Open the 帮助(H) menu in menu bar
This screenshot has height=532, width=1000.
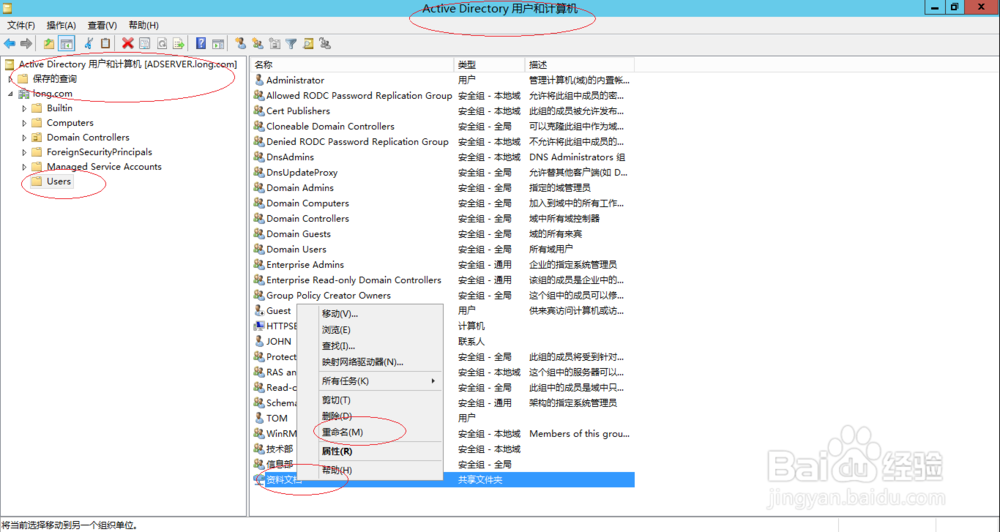[143, 25]
